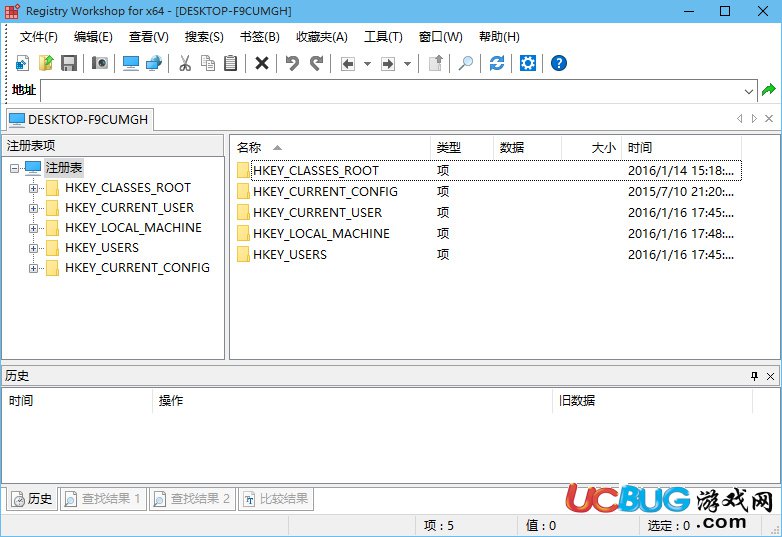Click the undo arrow icon

pyautogui.click(x=292, y=63)
